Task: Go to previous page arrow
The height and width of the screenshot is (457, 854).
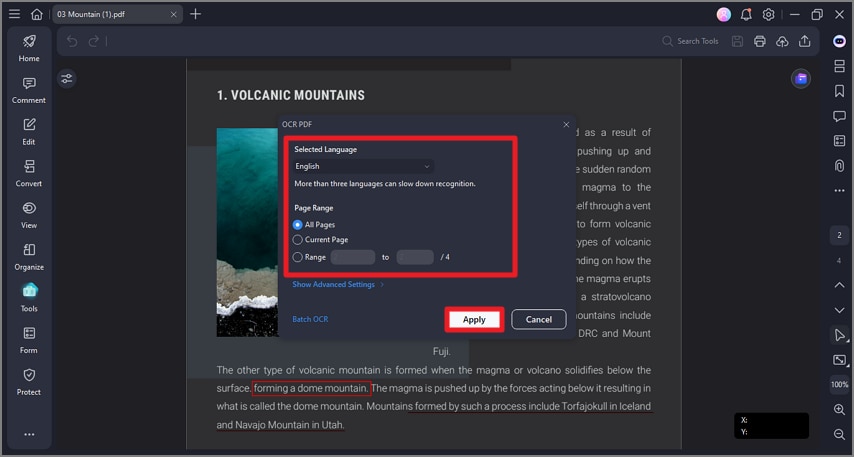Action: 839,285
